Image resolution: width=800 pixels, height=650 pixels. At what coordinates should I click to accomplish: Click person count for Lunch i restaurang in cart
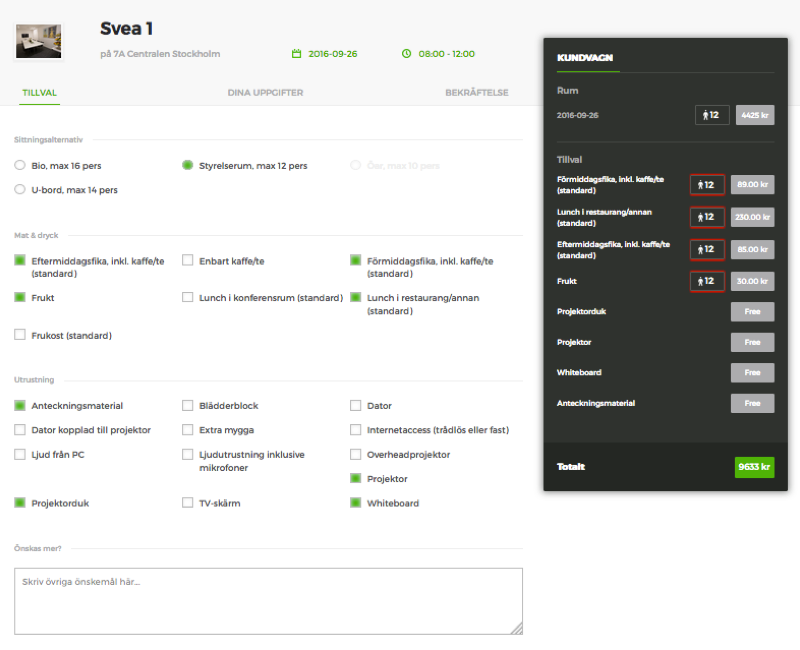(x=707, y=217)
